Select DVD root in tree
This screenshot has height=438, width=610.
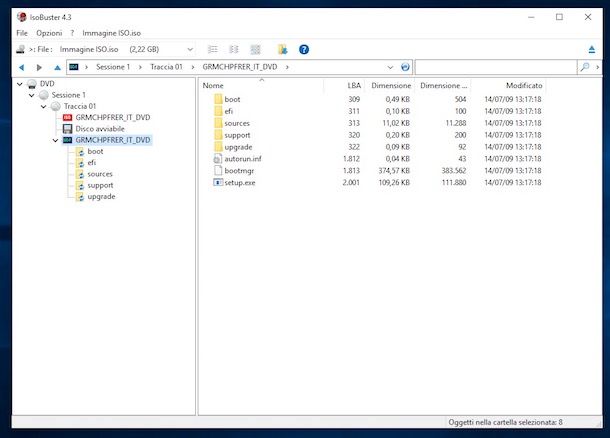(47, 84)
